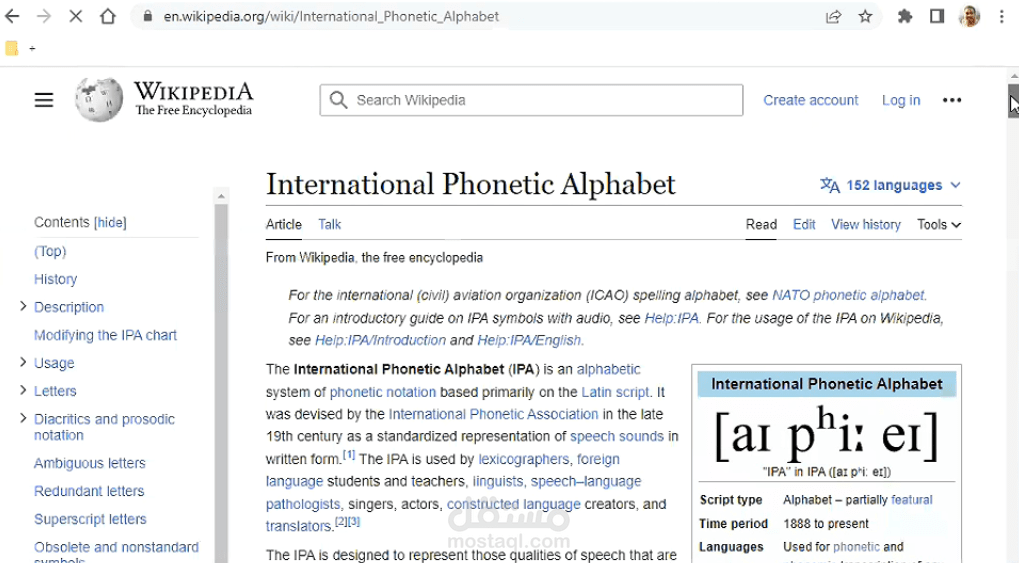Image resolution: width=1019 pixels, height=563 pixels.
Task: Click the magnifier icon in search box
Action: (338, 100)
